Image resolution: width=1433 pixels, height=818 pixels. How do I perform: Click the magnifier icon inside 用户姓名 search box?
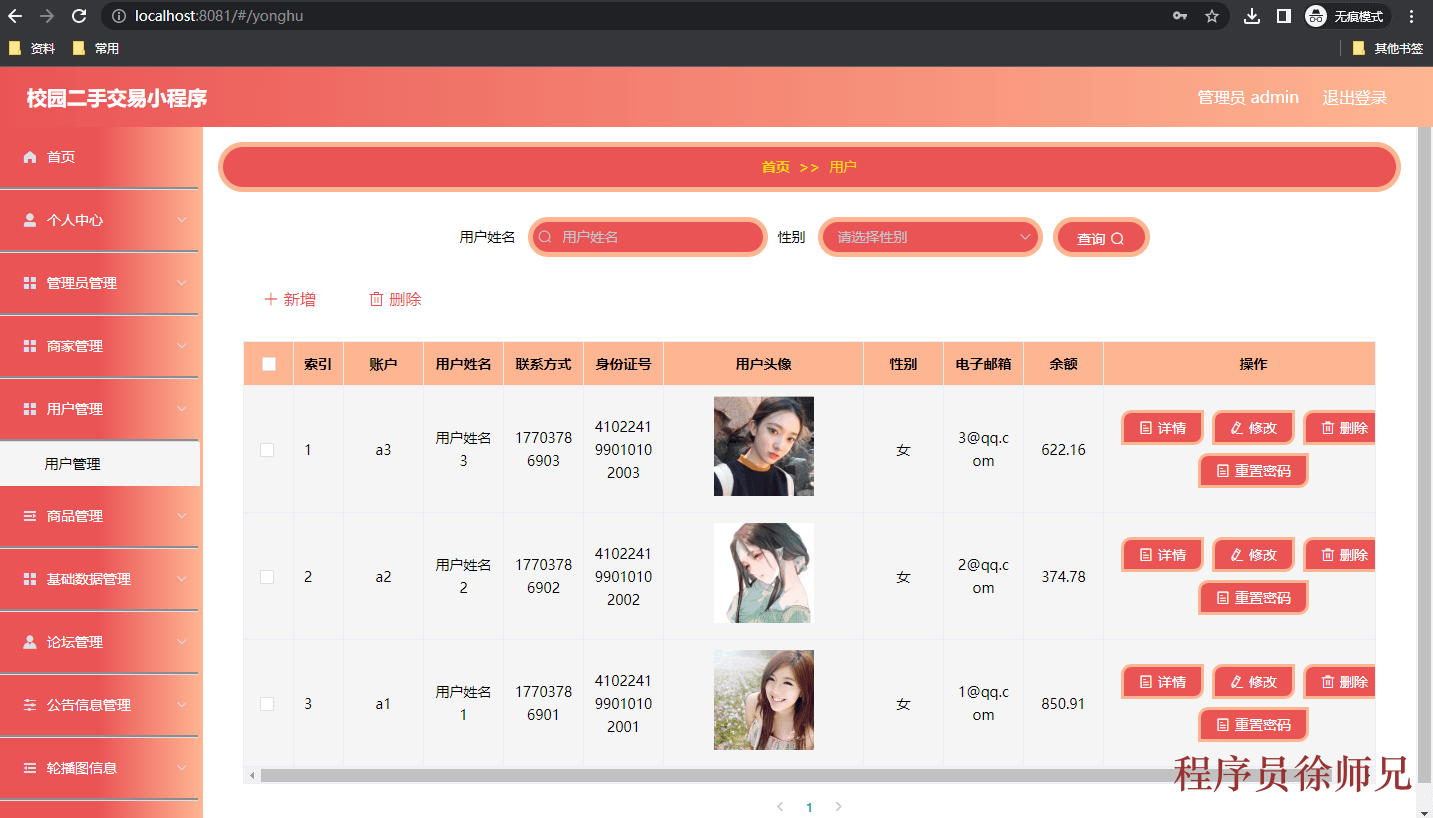pyautogui.click(x=544, y=236)
